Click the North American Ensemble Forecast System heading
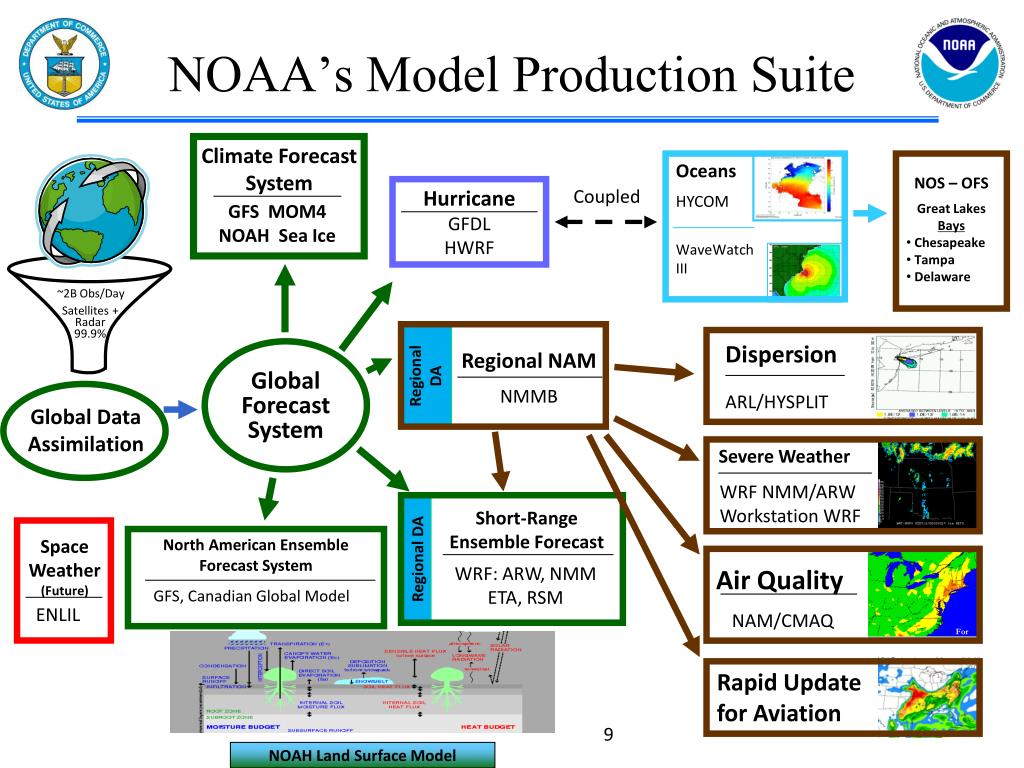The image size is (1024, 768). 255,555
